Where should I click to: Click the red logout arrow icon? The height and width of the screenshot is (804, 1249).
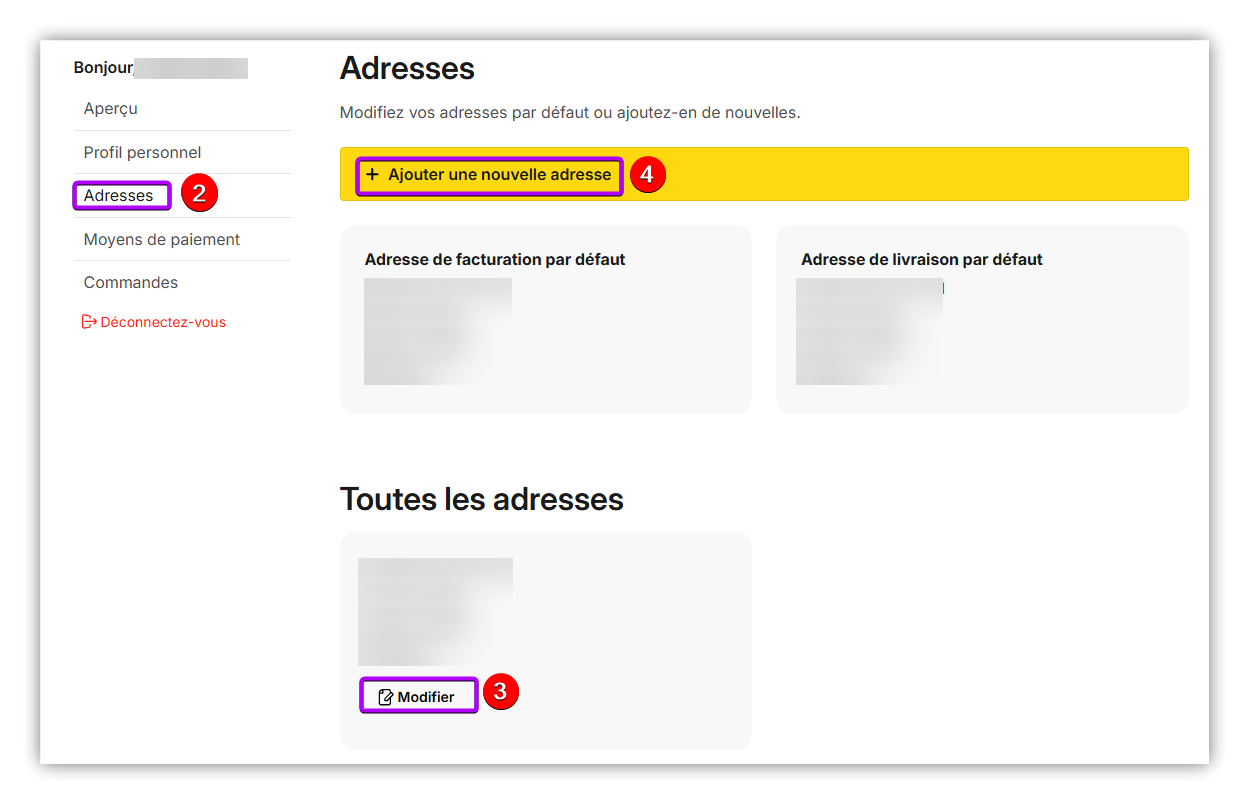pyautogui.click(x=89, y=322)
